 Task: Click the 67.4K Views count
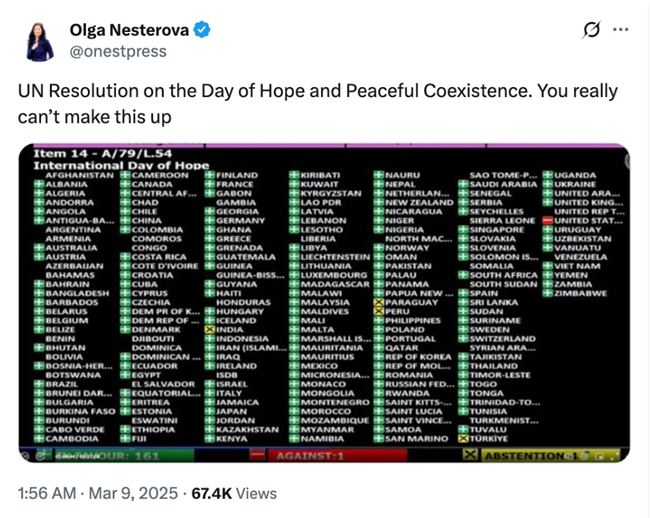click(234, 493)
